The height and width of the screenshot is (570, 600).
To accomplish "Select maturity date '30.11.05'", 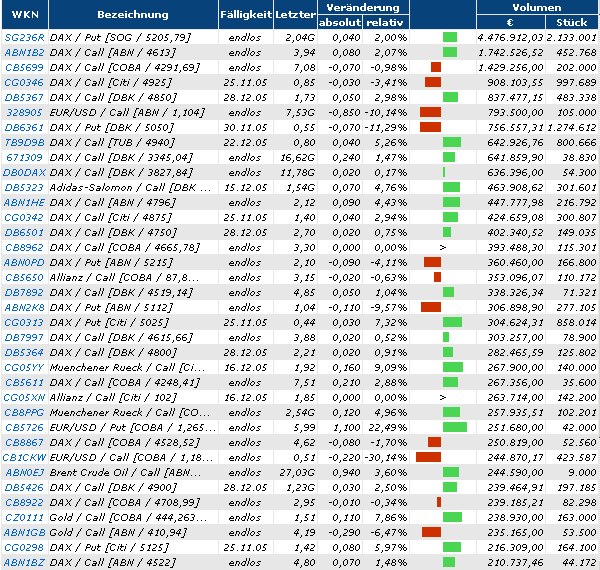I will tap(245, 127).
